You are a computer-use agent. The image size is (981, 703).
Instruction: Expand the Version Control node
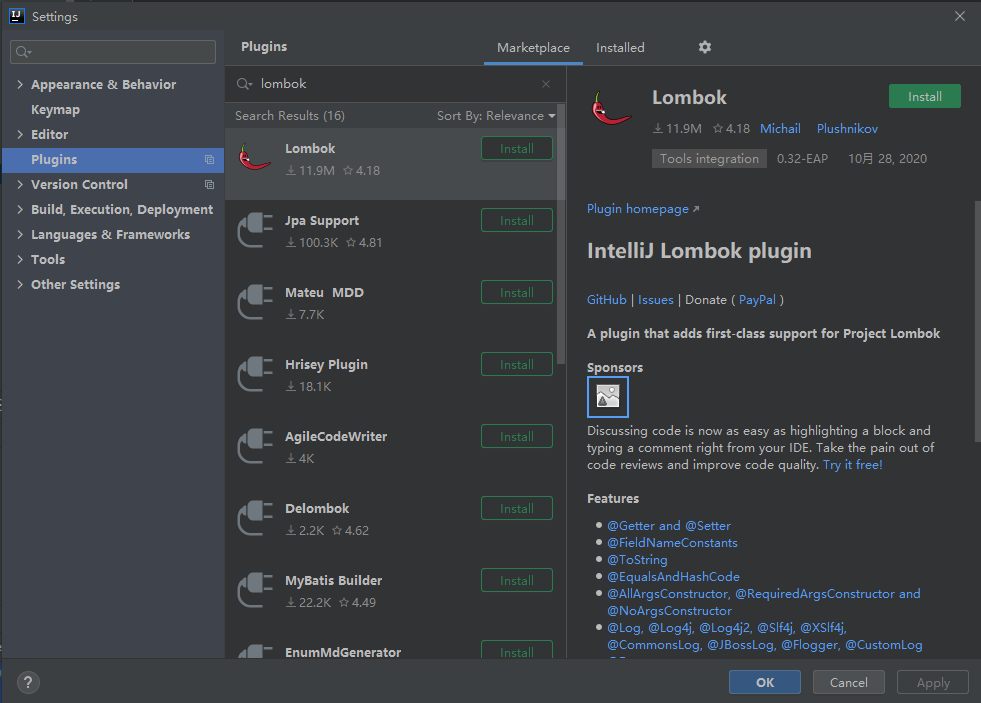(20, 185)
